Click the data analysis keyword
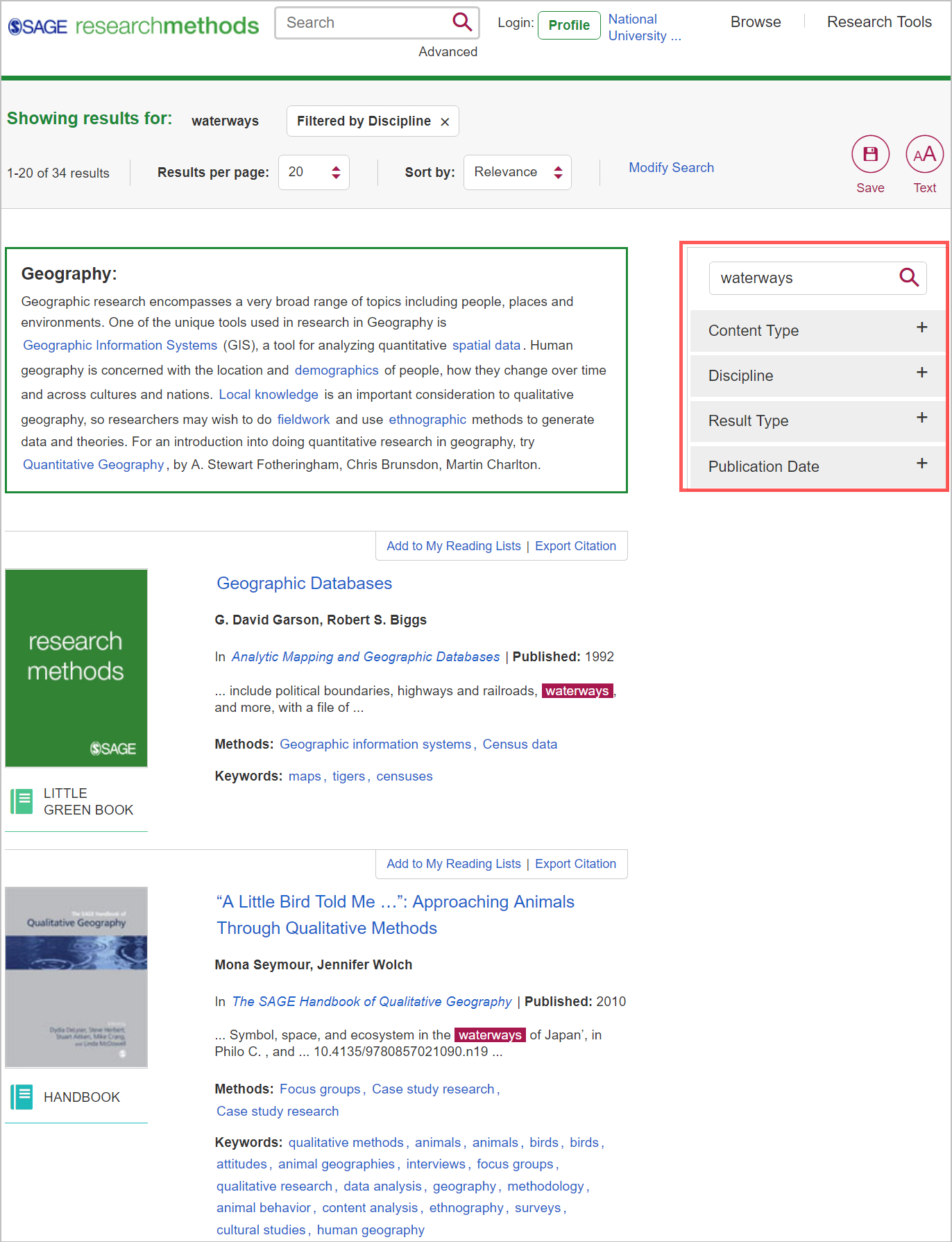 coord(382,1186)
